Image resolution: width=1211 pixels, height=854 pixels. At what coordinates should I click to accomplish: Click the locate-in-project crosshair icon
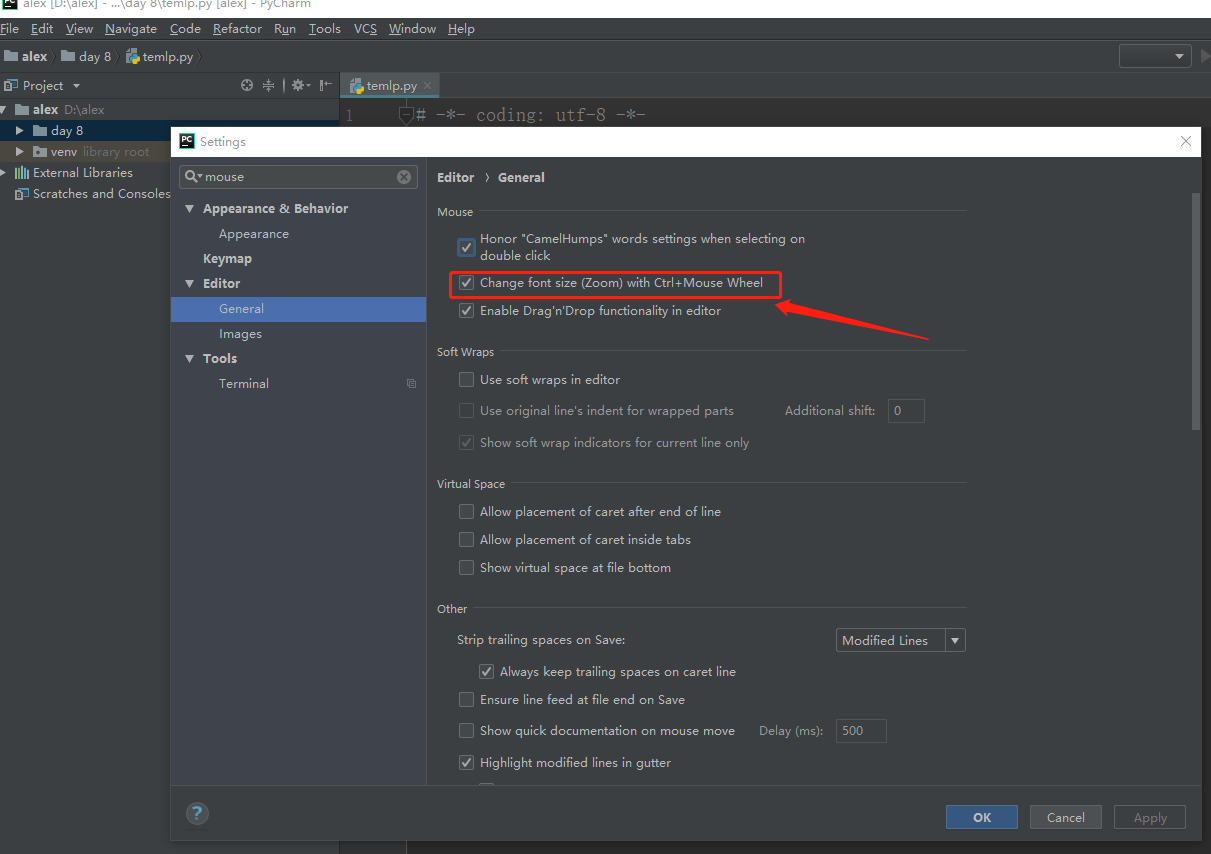point(247,86)
